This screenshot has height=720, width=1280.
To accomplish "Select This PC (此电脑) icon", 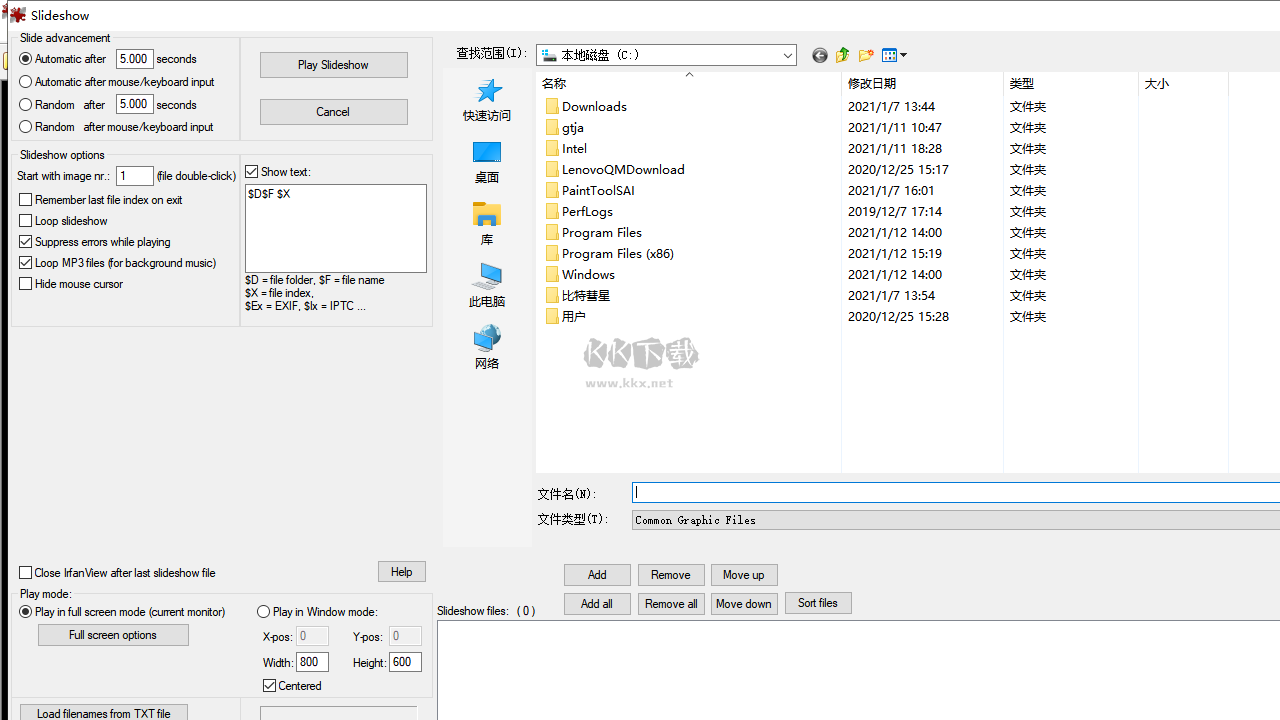I will (x=487, y=286).
